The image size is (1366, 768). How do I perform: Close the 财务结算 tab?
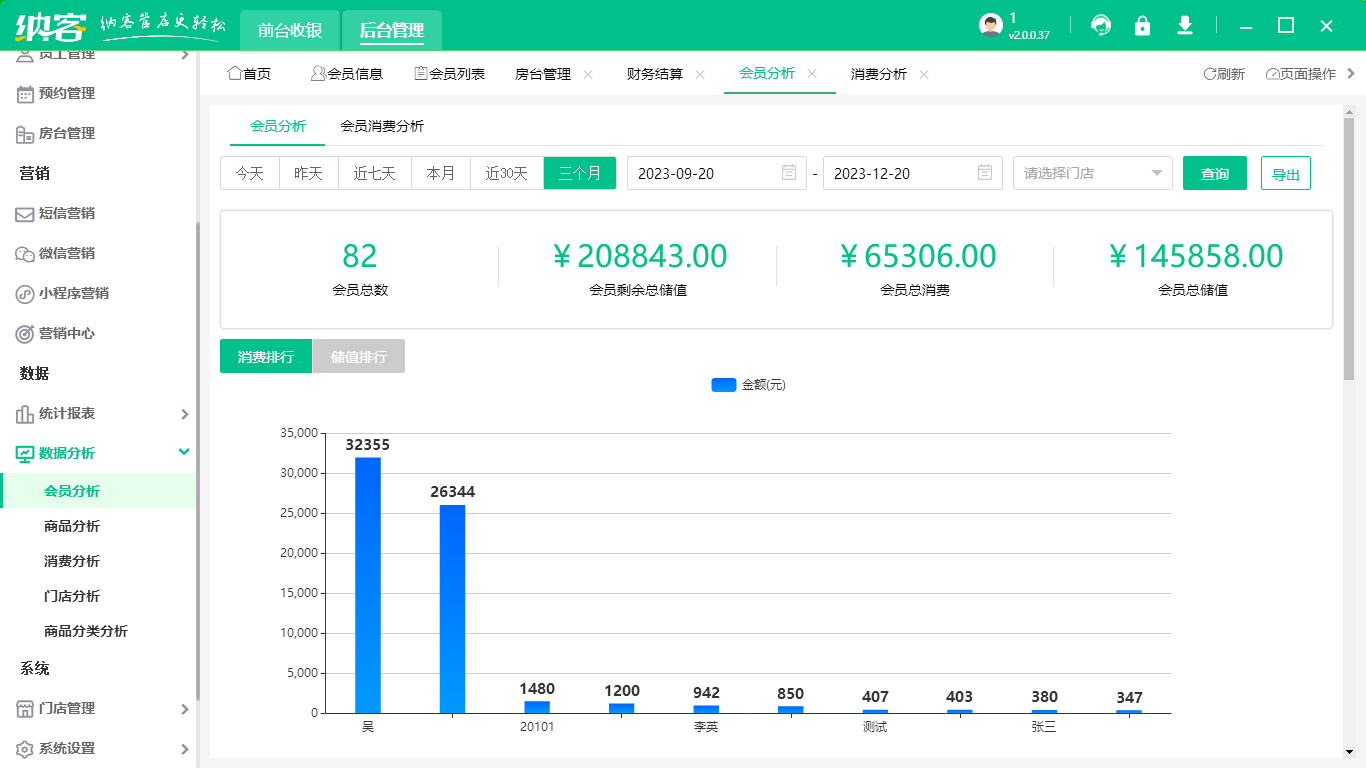(x=700, y=74)
